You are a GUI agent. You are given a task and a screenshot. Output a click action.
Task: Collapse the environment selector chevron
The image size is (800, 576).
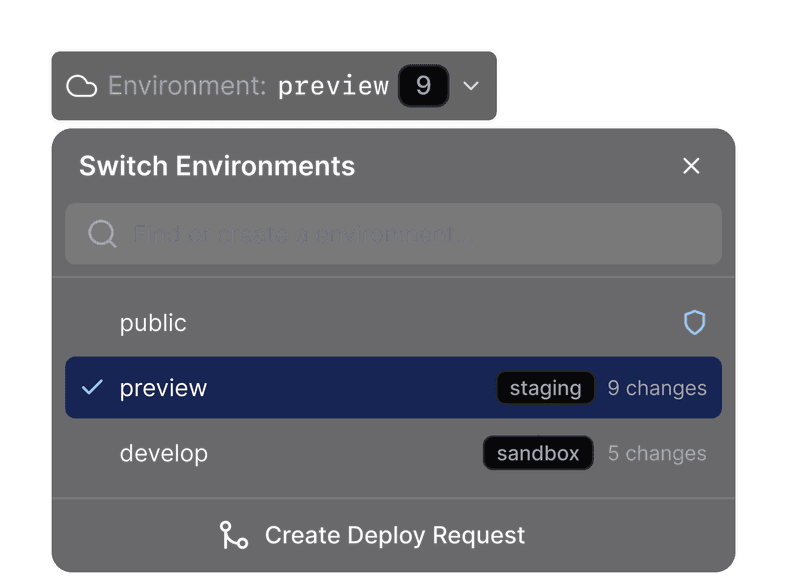pyautogui.click(x=471, y=86)
